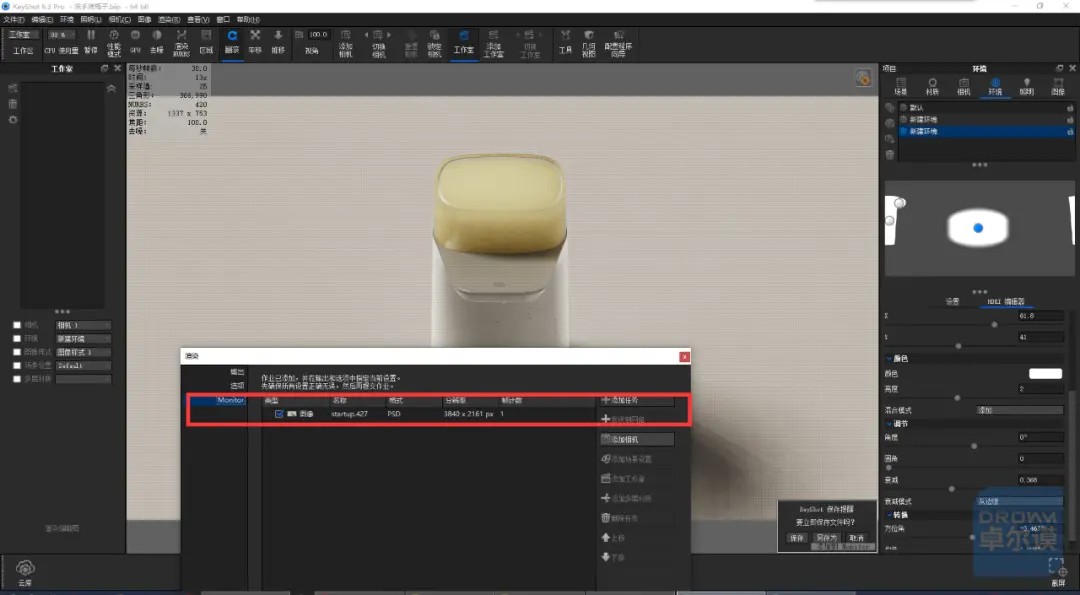Image resolution: width=1080 pixels, height=595 pixels.
Task: Toggle the Multi-Material (多层材质) checkbox
Action: click(x=17, y=379)
